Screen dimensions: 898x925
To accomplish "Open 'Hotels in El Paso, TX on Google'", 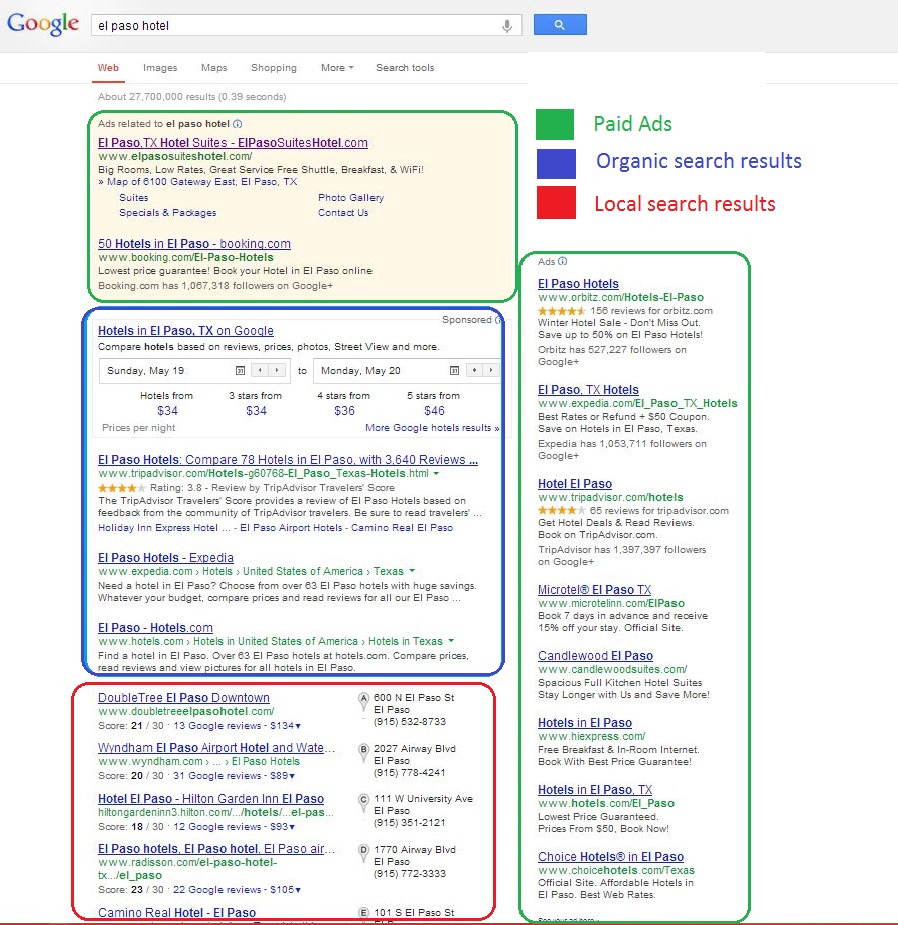I will coord(186,331).
